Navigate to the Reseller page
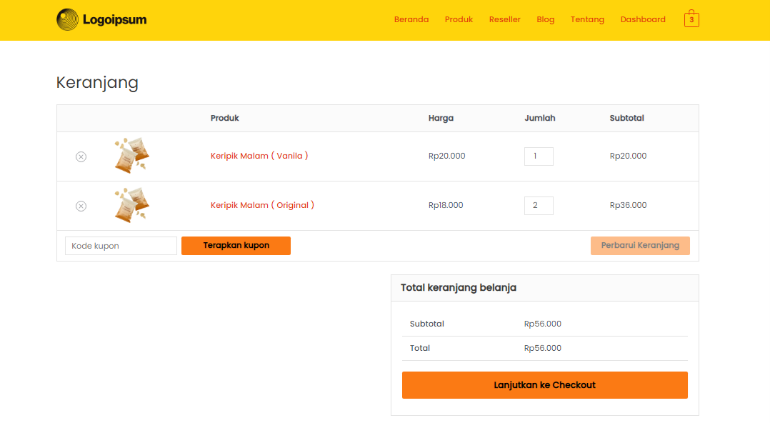Viewport: 770px width, 423px height. (x=504, y=19)
